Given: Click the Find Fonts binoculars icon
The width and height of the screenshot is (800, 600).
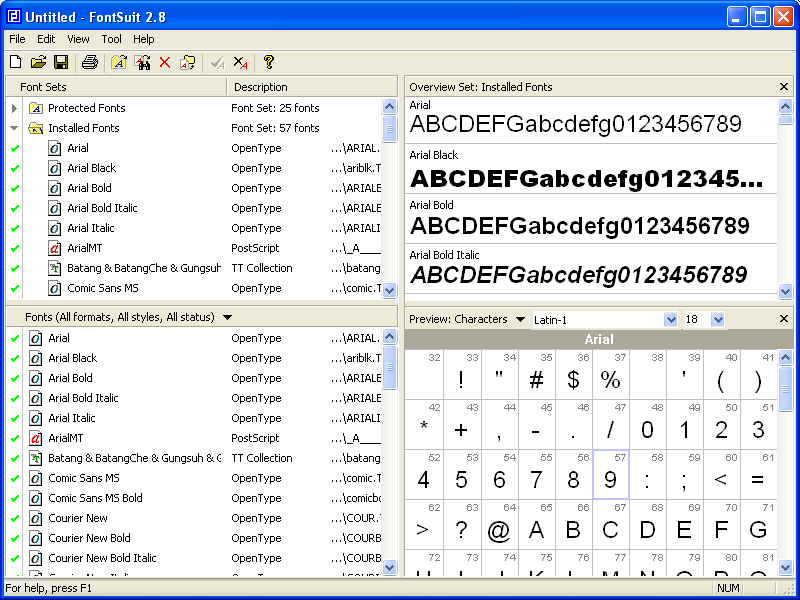Looking at the screenshot, I should point(142,62).
